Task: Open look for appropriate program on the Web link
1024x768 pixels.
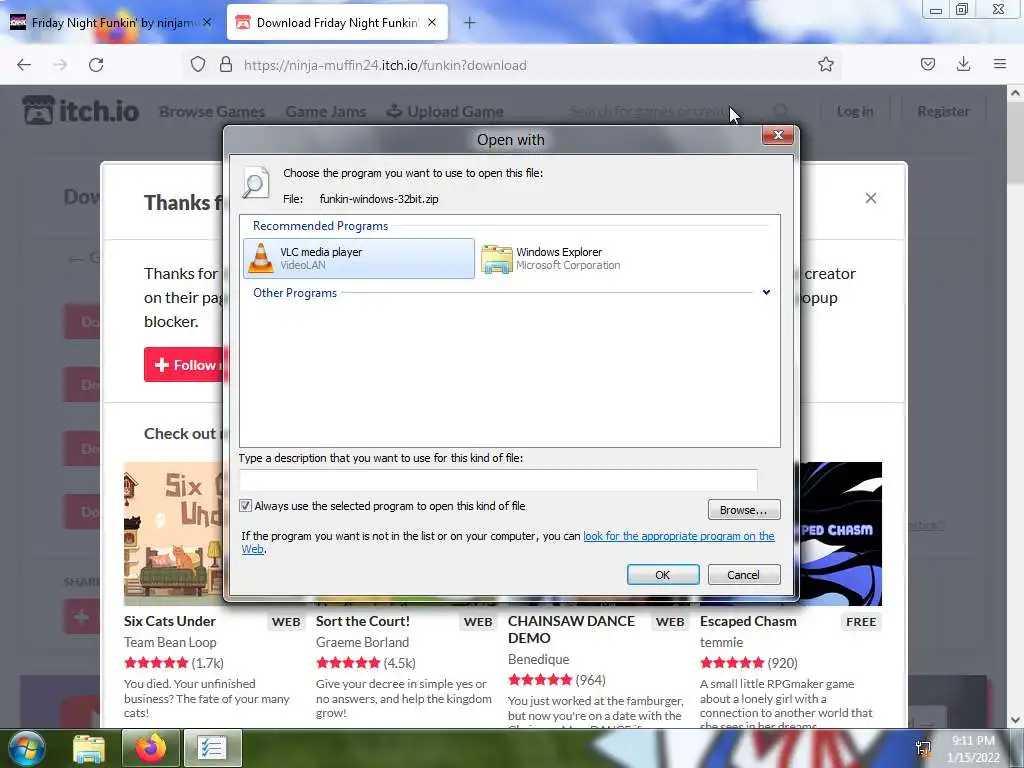Action: click(x=679, y=536)
